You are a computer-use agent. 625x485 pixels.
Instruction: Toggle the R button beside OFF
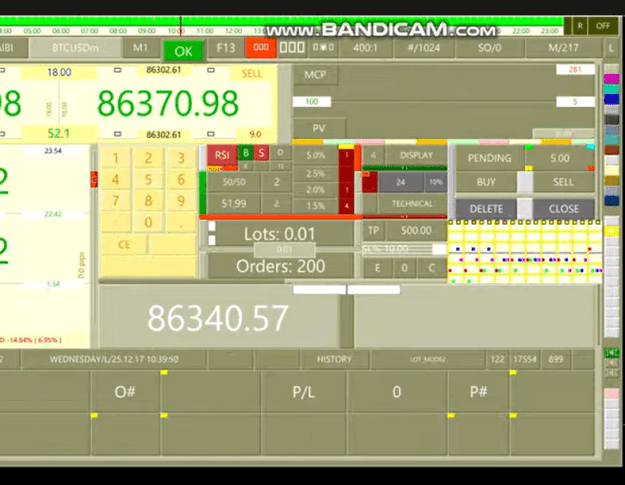tap(580, 26)
